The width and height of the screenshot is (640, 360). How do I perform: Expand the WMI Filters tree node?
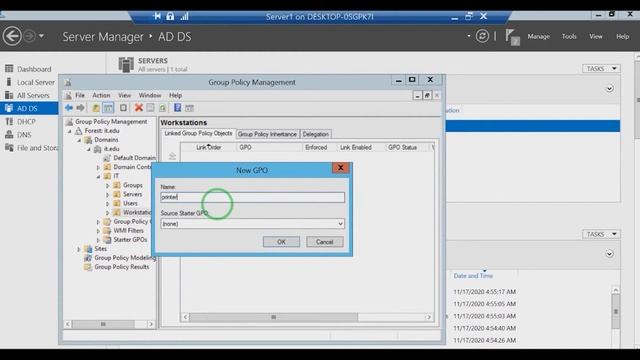click(98, 231)
